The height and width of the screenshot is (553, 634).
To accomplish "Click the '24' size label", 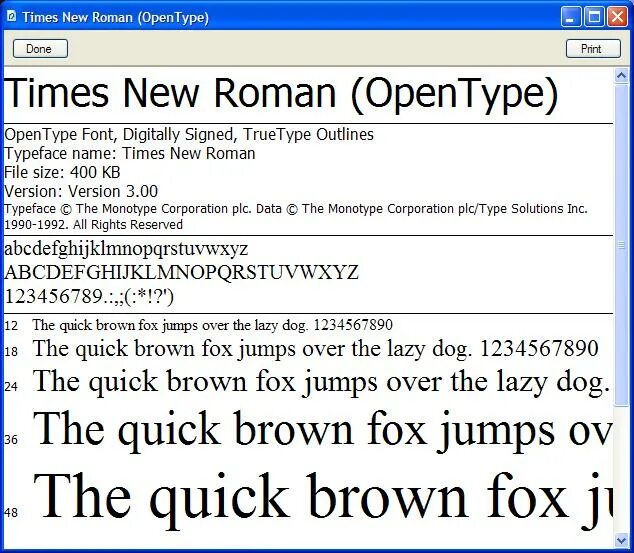I will pos(11,387).
